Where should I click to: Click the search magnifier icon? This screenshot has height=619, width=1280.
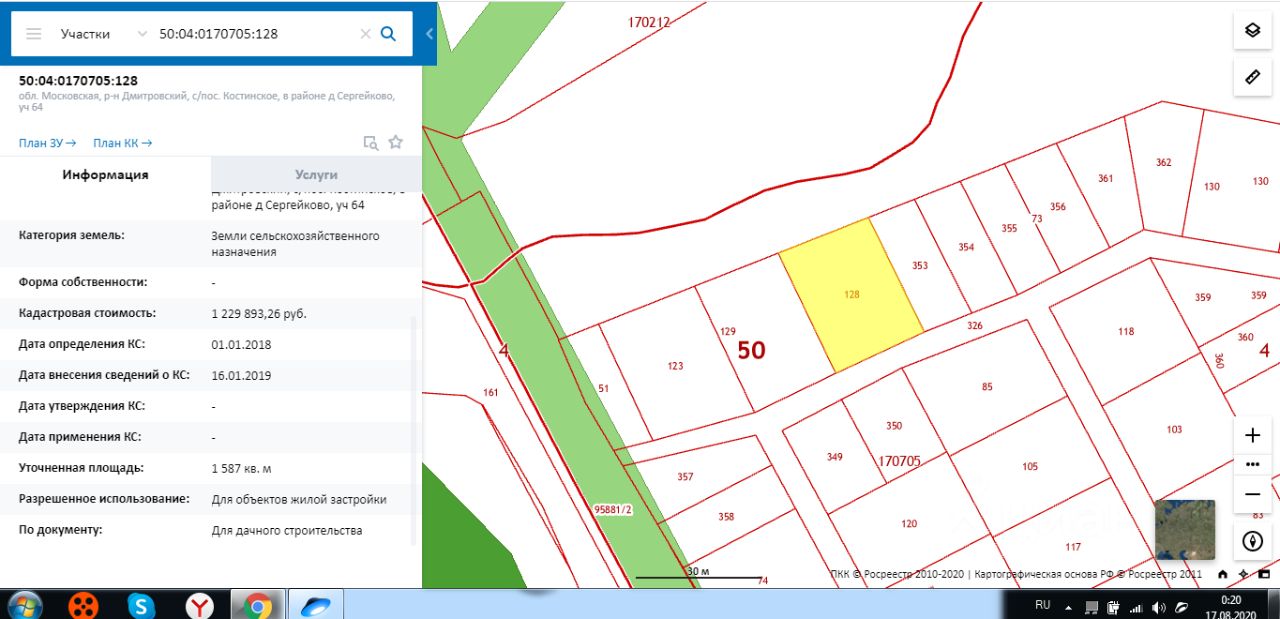389,33
